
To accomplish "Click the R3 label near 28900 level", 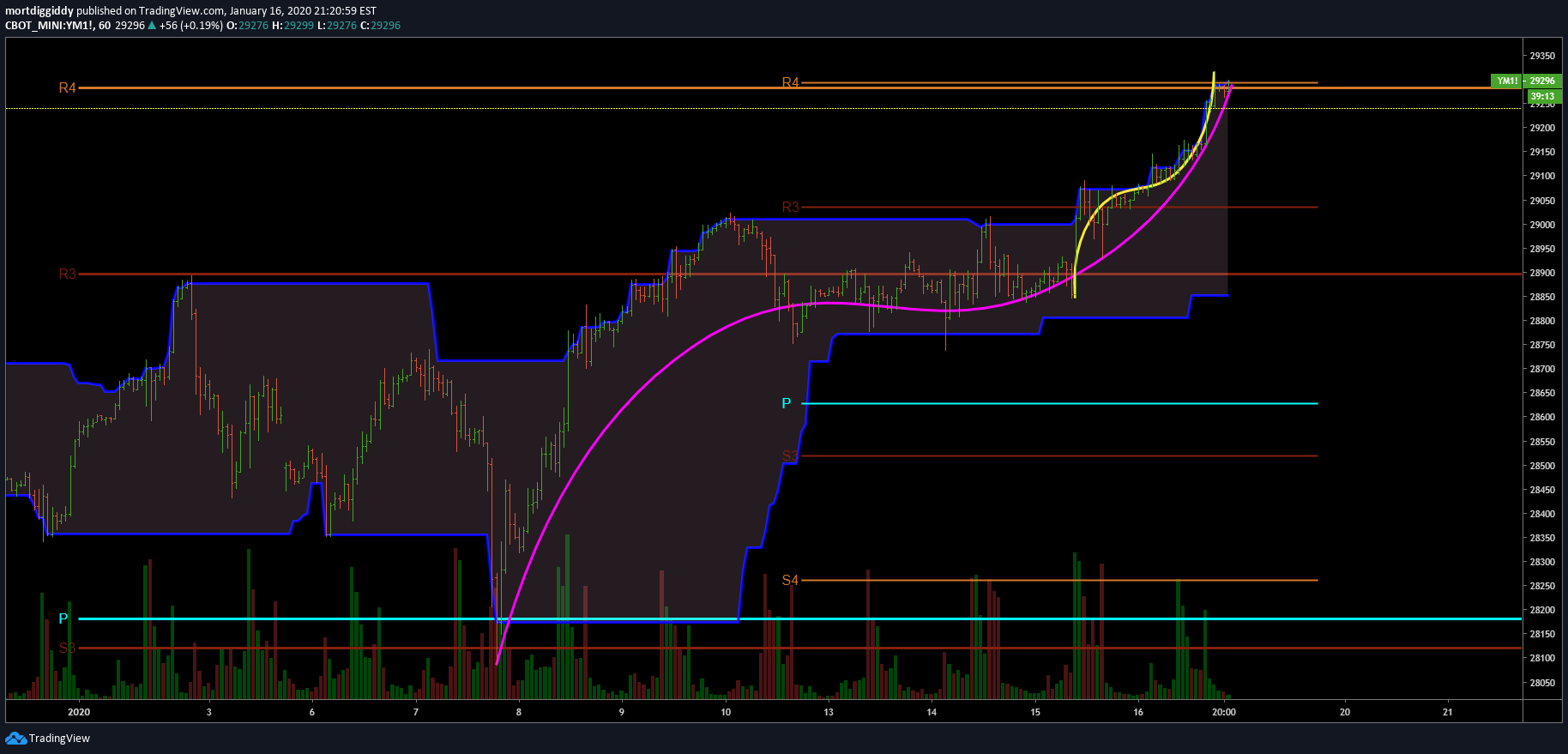I will pos(67,274).
